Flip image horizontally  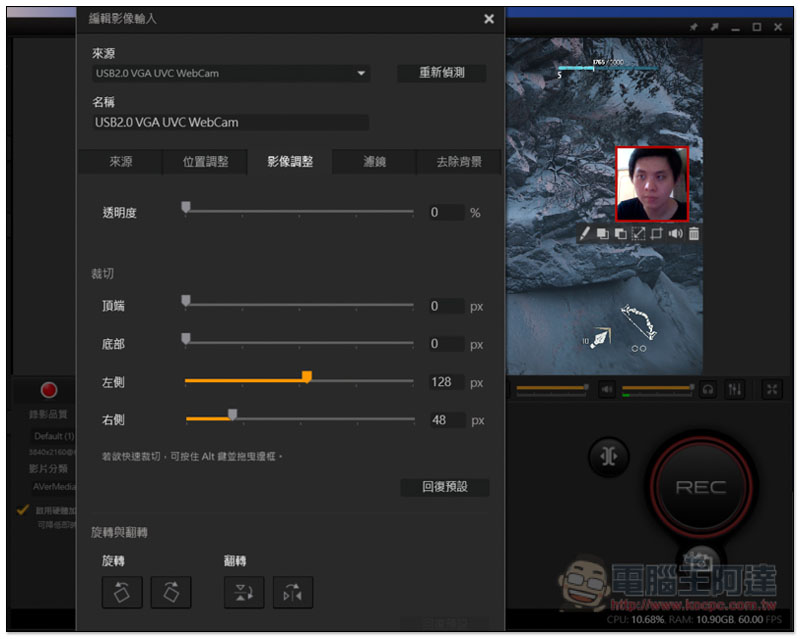(x=293, y=593)
